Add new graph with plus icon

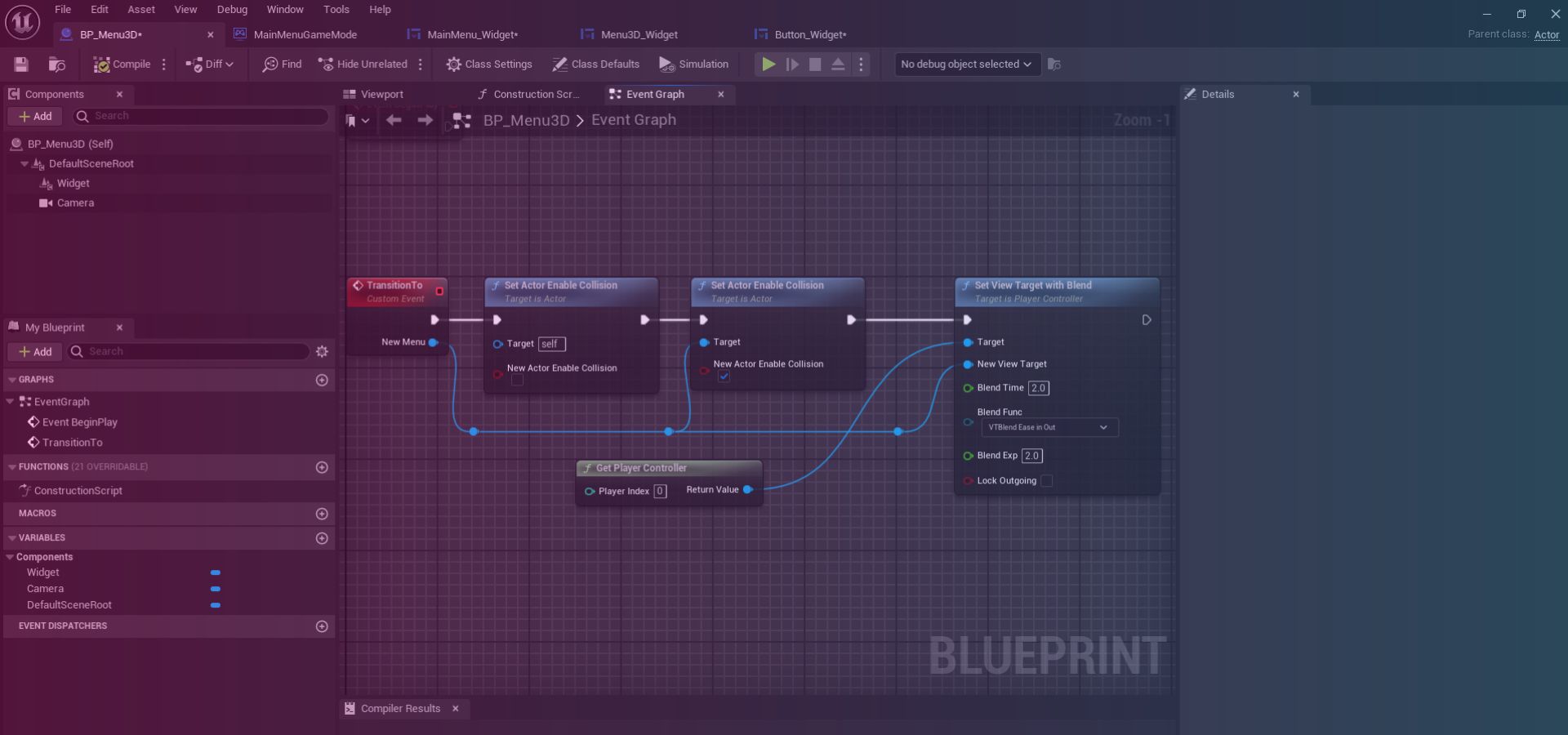click(322, 381)
